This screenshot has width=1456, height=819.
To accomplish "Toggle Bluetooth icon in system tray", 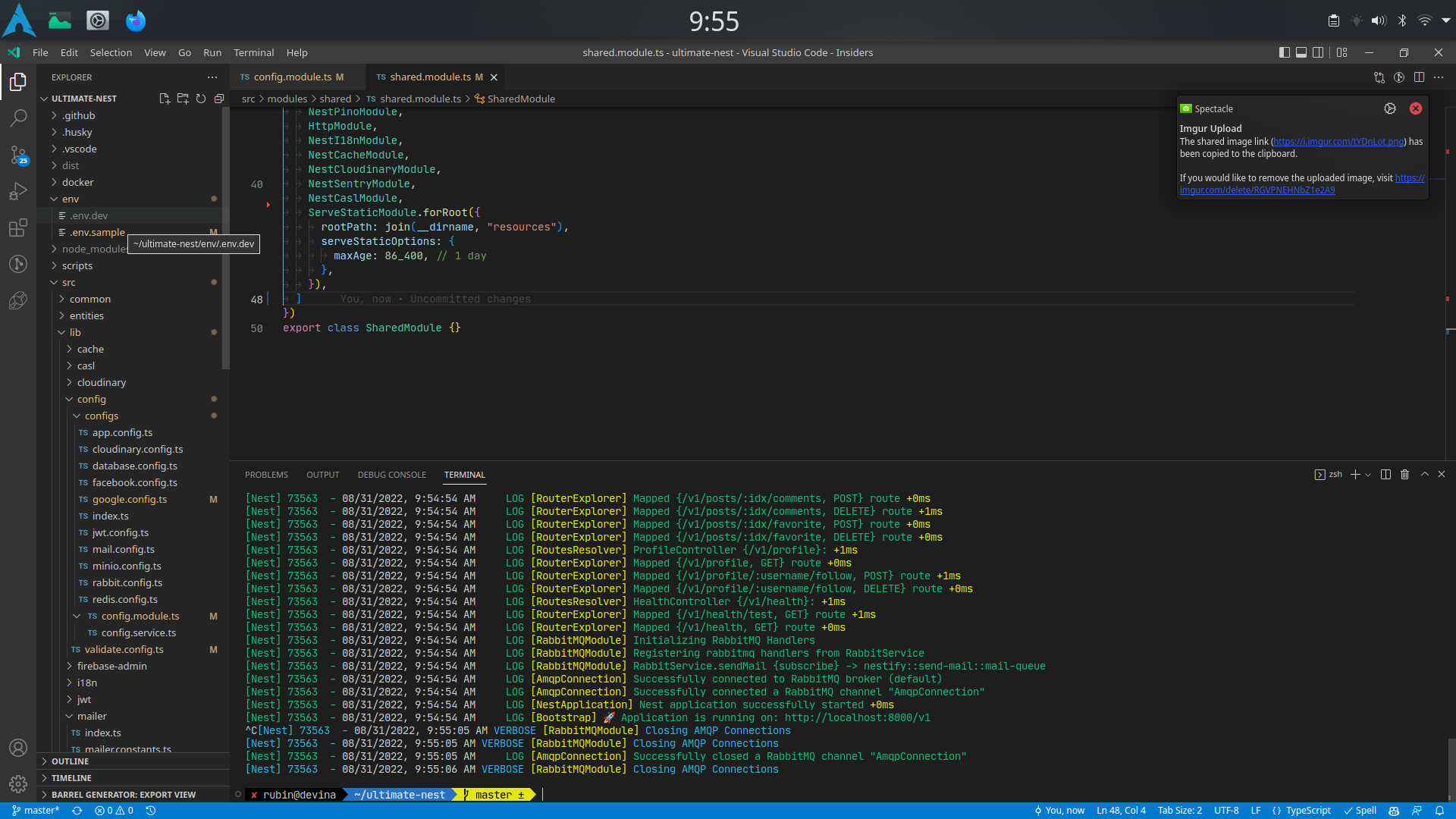I will 1402,20.
